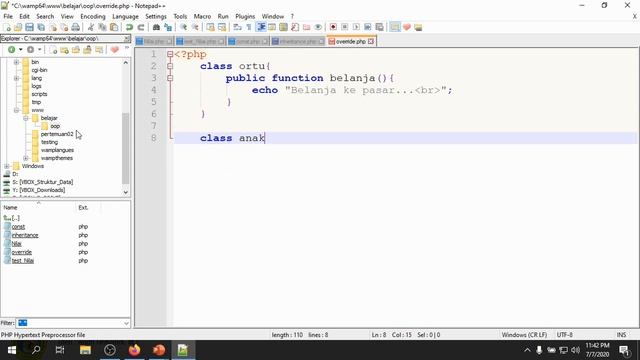Image resolution: width=640 pixels, height=360 pixels.
Task: Expand the lang folder tree node
Action: click(x=16, y=78)
